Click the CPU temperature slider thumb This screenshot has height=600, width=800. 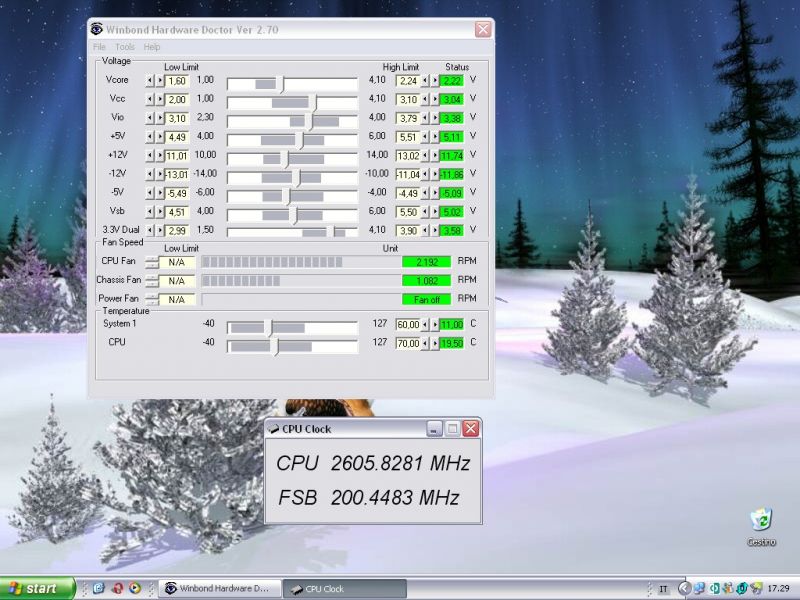coord(276,346)
